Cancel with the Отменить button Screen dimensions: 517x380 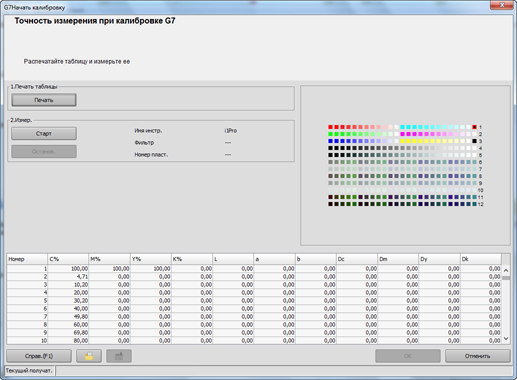click(x=478, y=356)
